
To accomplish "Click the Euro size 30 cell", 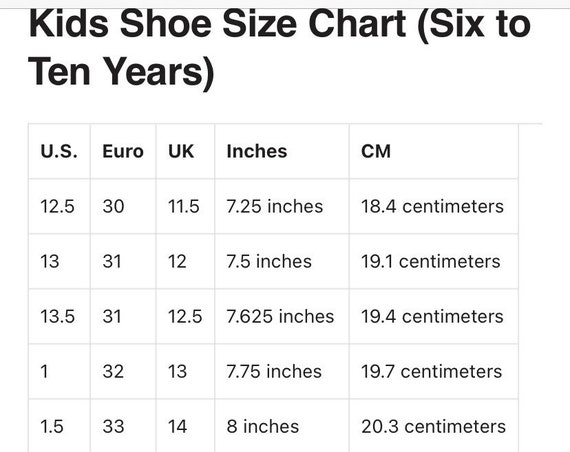I will 123,206.
